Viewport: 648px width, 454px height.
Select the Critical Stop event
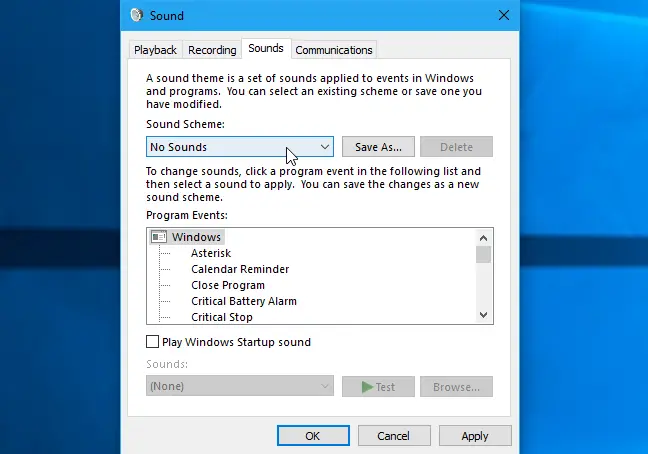point(222,317)
